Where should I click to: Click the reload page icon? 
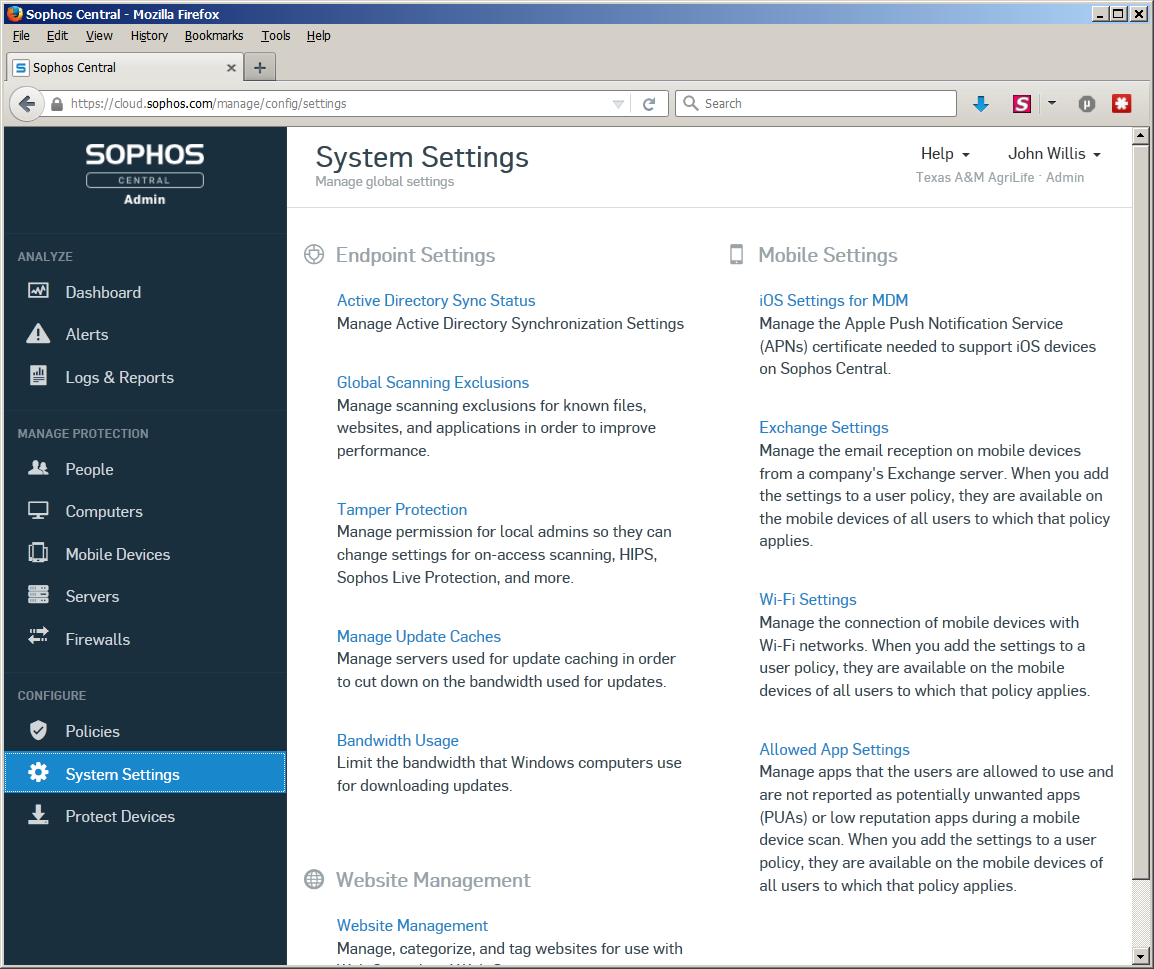coord(649,104)
